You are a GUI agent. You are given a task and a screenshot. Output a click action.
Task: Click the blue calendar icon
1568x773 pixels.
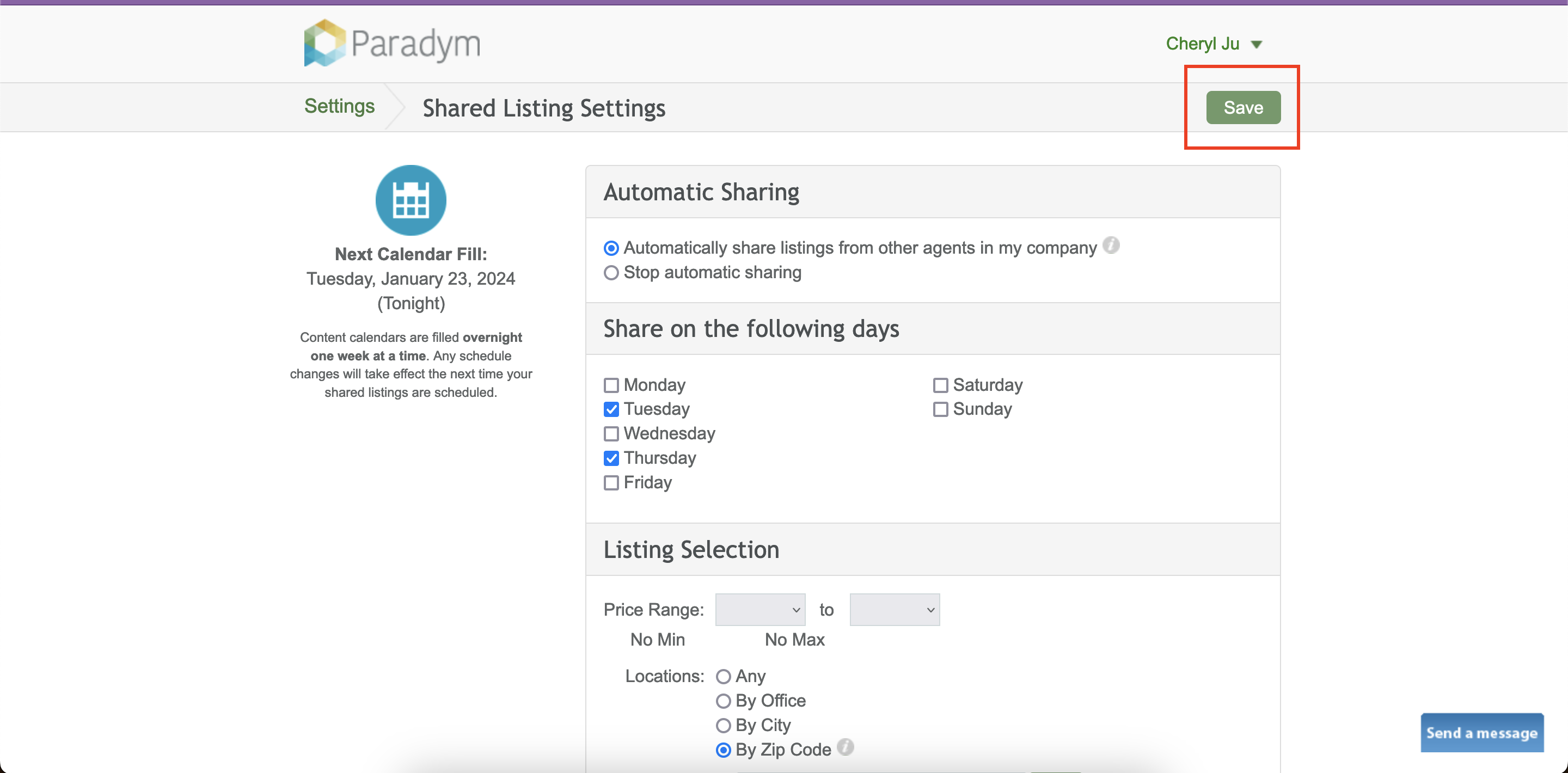(x=411, y=200)
